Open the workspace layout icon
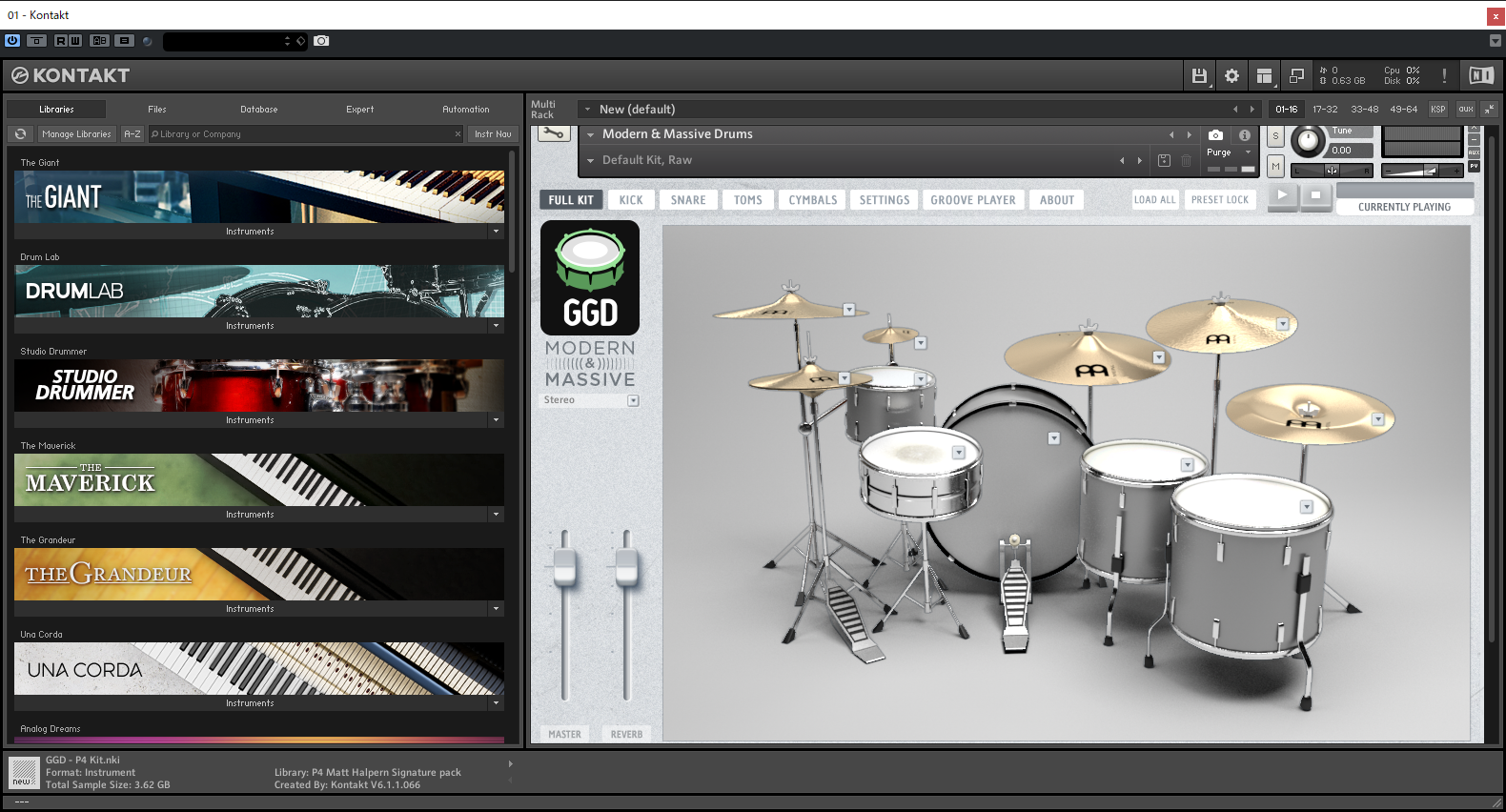This screenshot has width=1506, height=812. pos(1264,75)
